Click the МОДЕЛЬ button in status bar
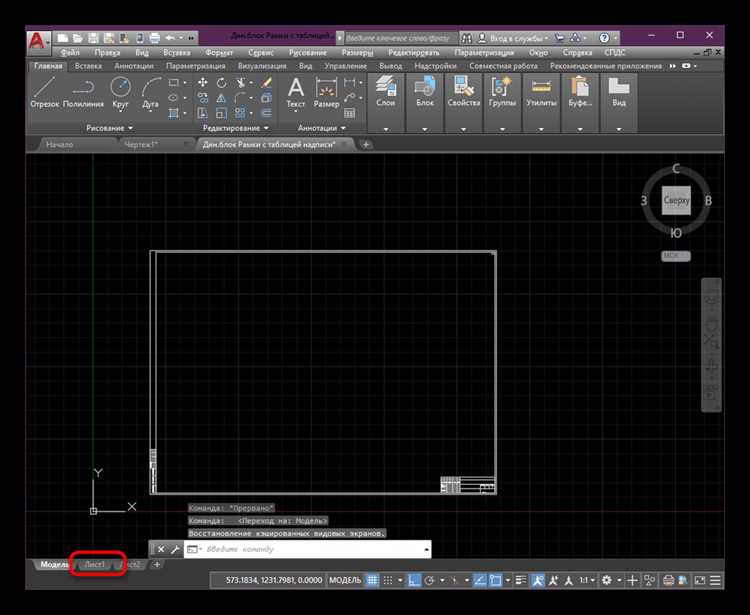 [345, 580]
